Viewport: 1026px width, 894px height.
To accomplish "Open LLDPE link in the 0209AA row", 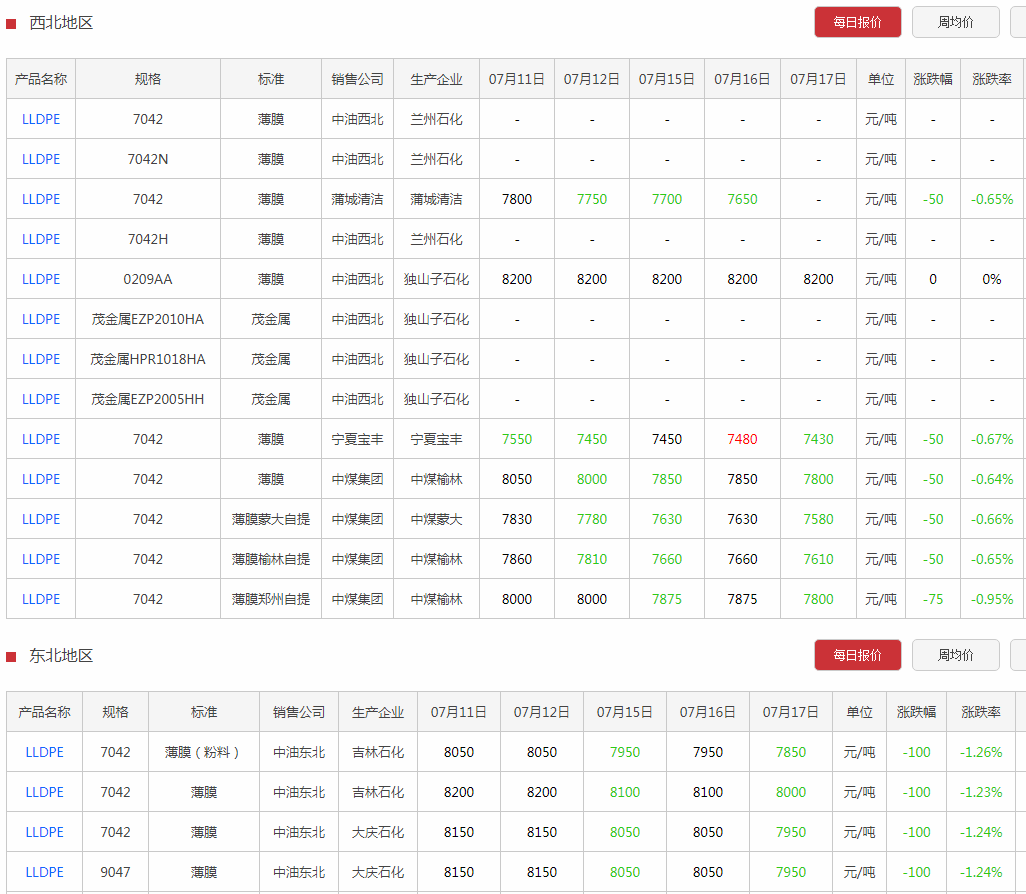I will [x=41, y=279].
